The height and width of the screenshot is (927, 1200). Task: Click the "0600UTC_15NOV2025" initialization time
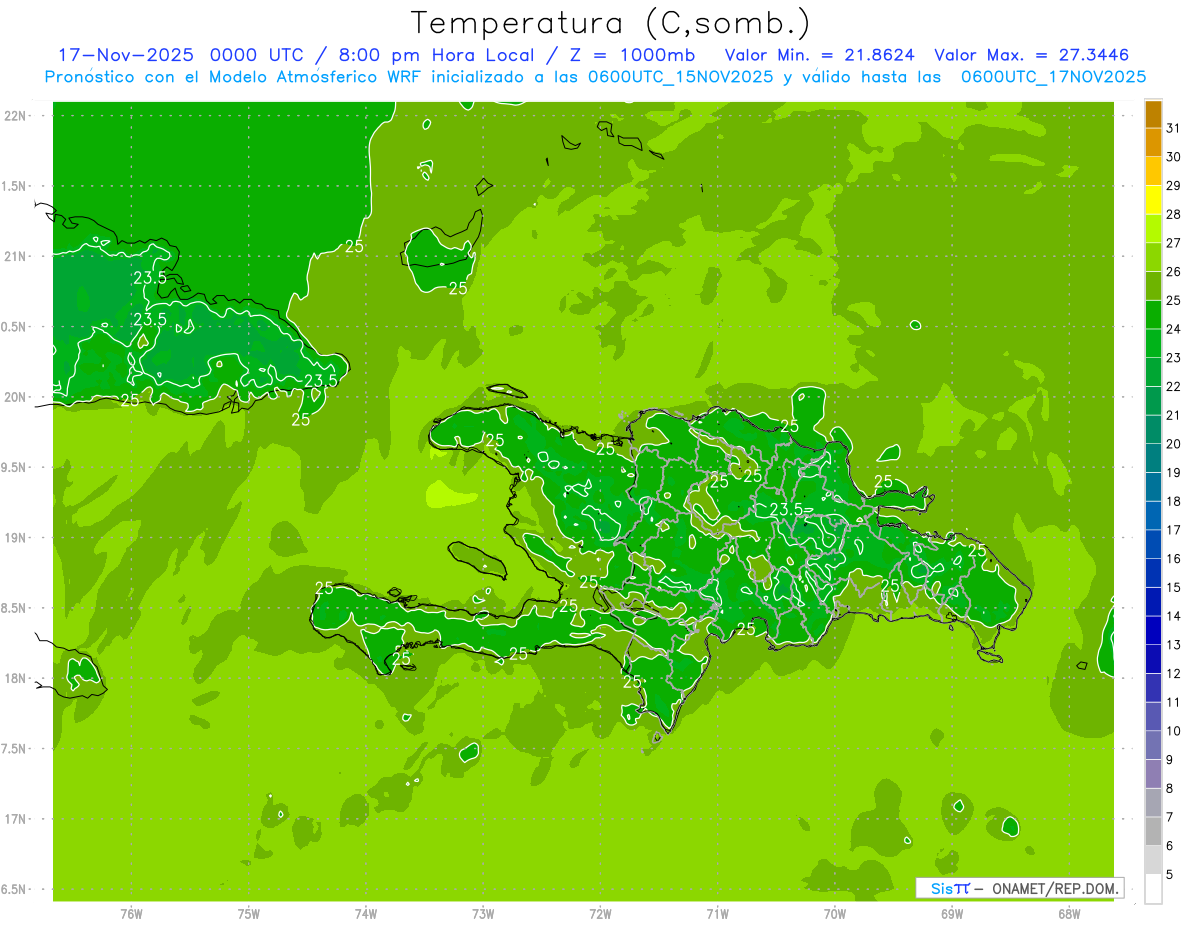click(680, 77)
